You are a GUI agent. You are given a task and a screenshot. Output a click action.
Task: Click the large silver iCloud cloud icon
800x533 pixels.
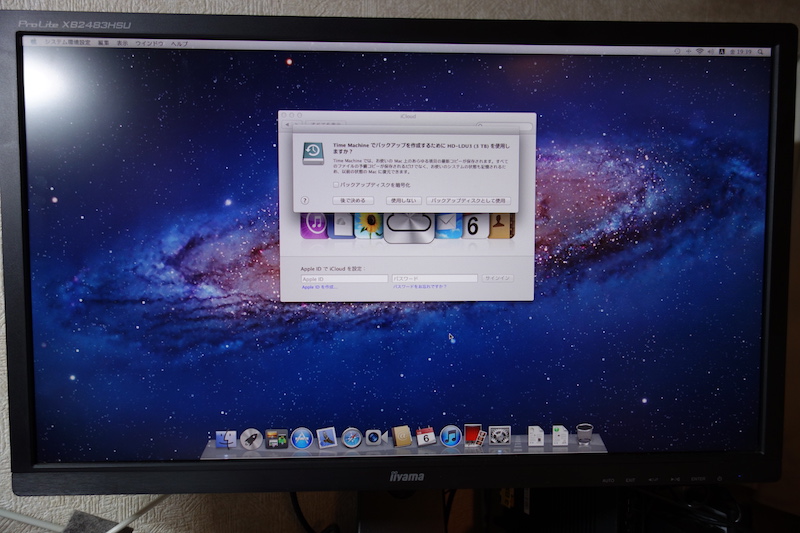(x=409, y=227)
